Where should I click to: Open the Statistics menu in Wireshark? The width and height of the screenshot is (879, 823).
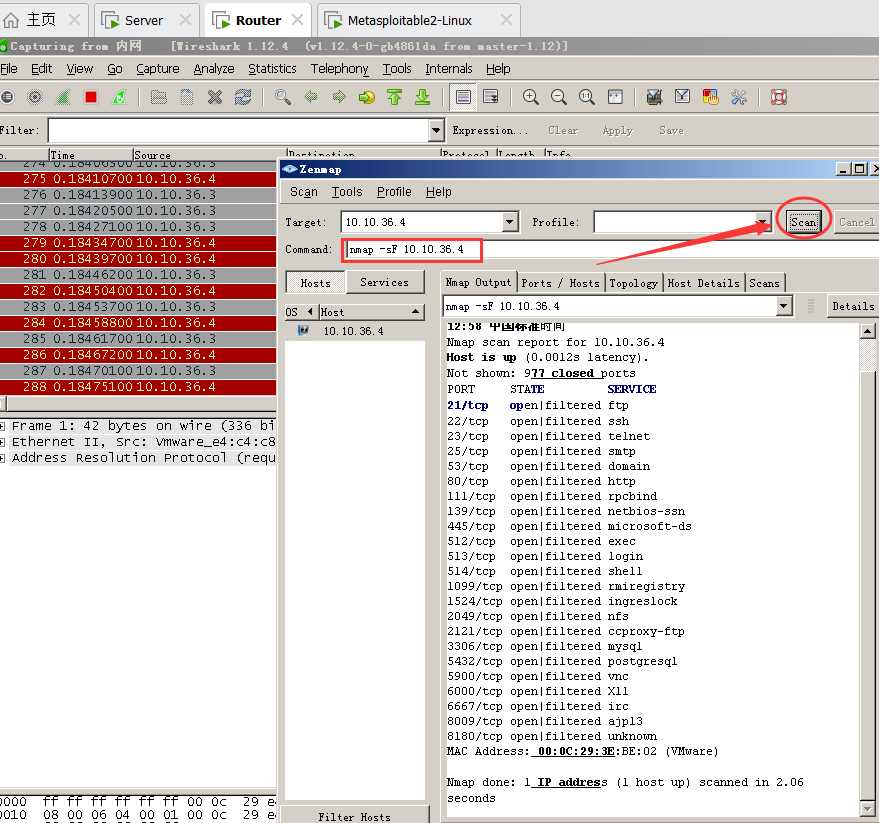click(x=272, y=68)
